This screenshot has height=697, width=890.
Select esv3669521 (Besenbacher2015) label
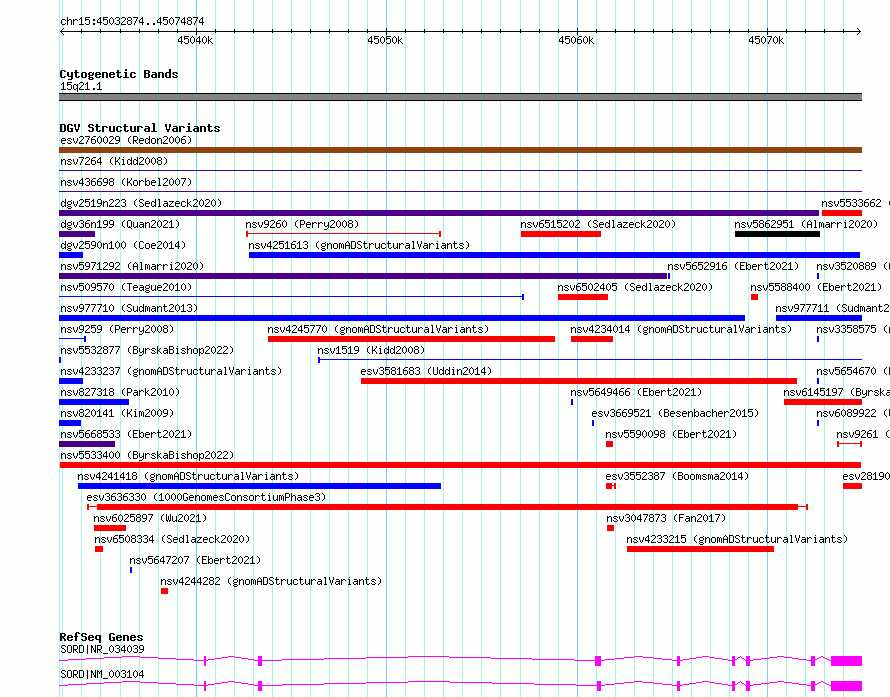675,413
